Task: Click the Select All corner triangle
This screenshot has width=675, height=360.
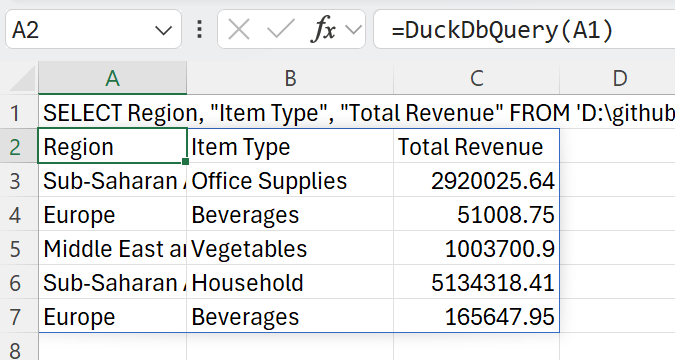Action: [22, 78]
